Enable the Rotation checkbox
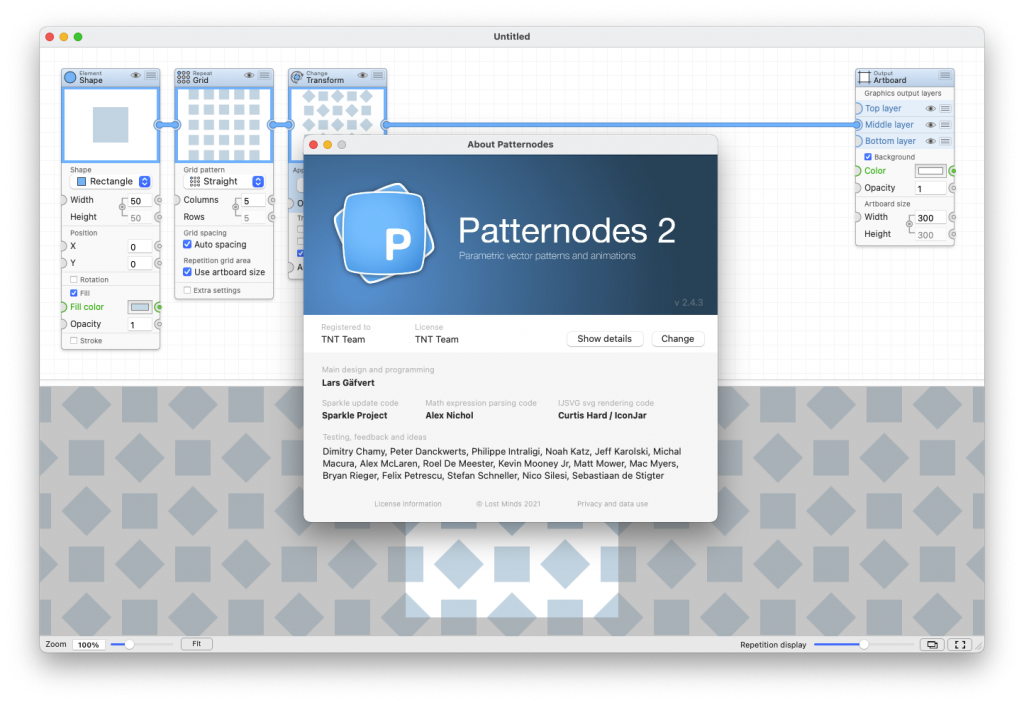Image resolution: width=1024 pixels, height=705 pixels. (x=74, y=279)
